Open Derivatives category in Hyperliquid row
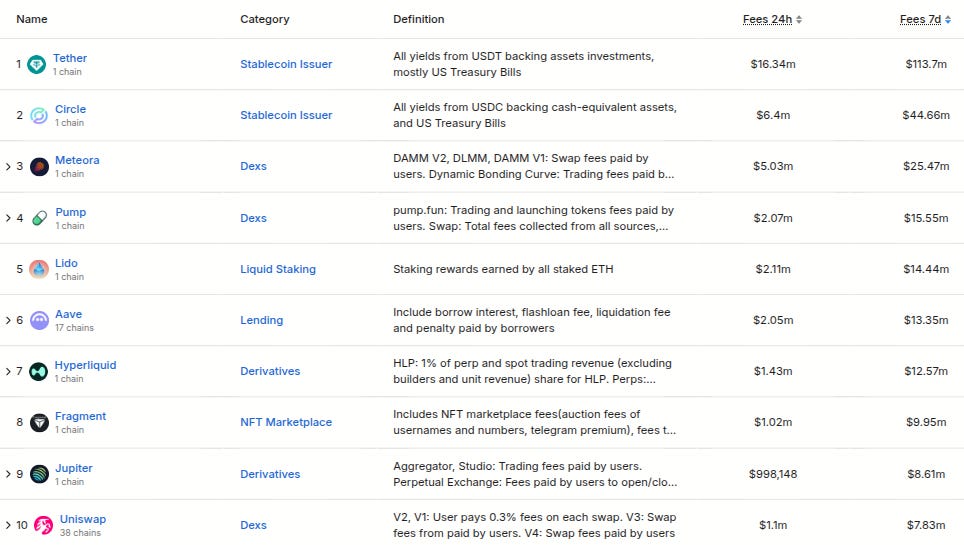Viewport: 964px width, 545px height. point(270,371)
